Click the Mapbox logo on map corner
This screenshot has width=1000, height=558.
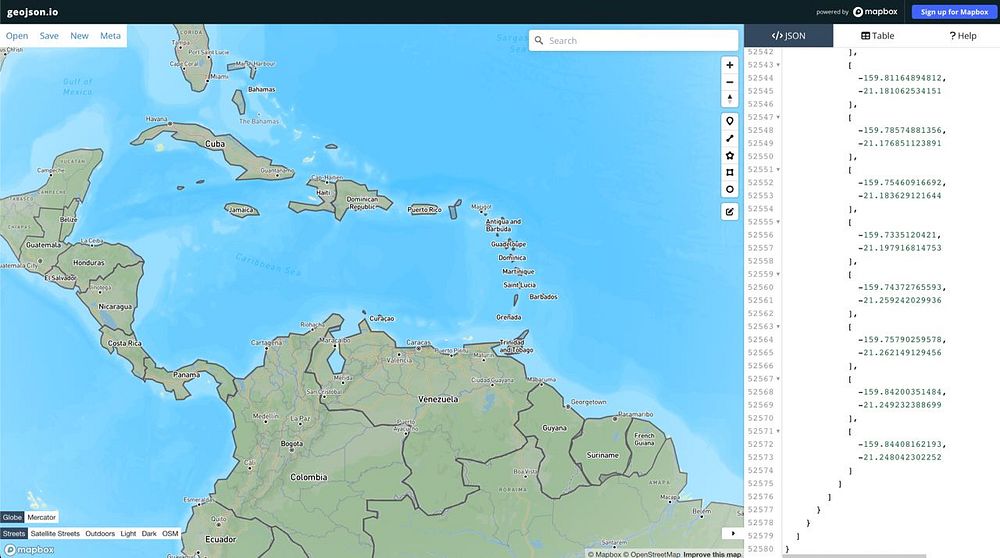click(29, 549)
